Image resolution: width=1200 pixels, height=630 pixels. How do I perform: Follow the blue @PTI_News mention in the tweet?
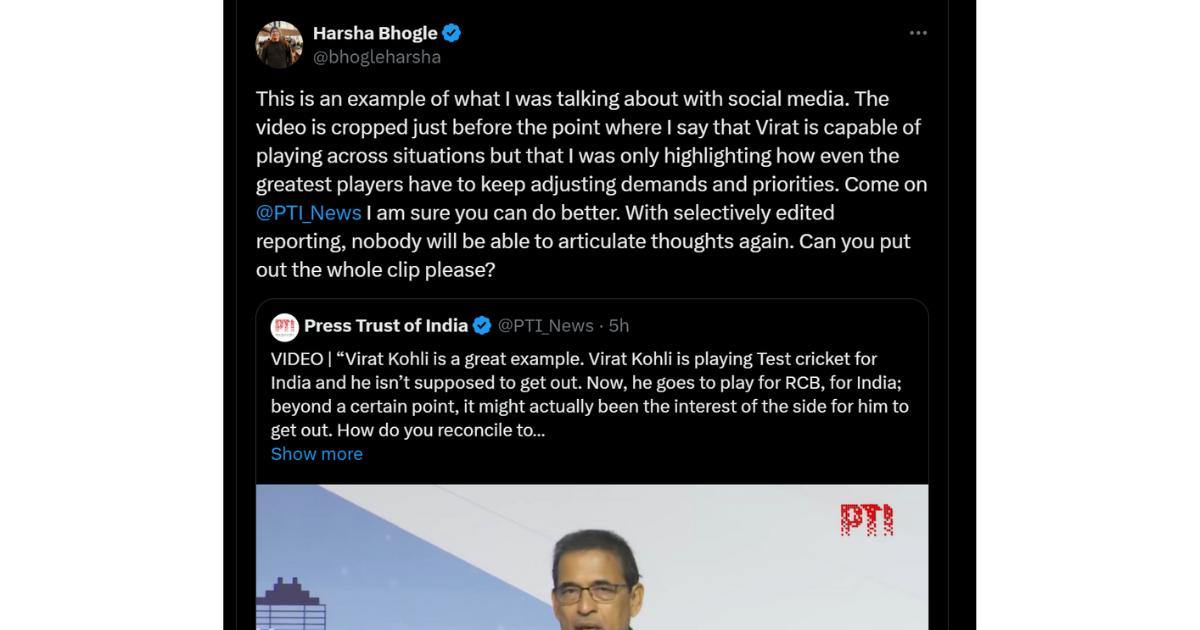tap(309, 213)
